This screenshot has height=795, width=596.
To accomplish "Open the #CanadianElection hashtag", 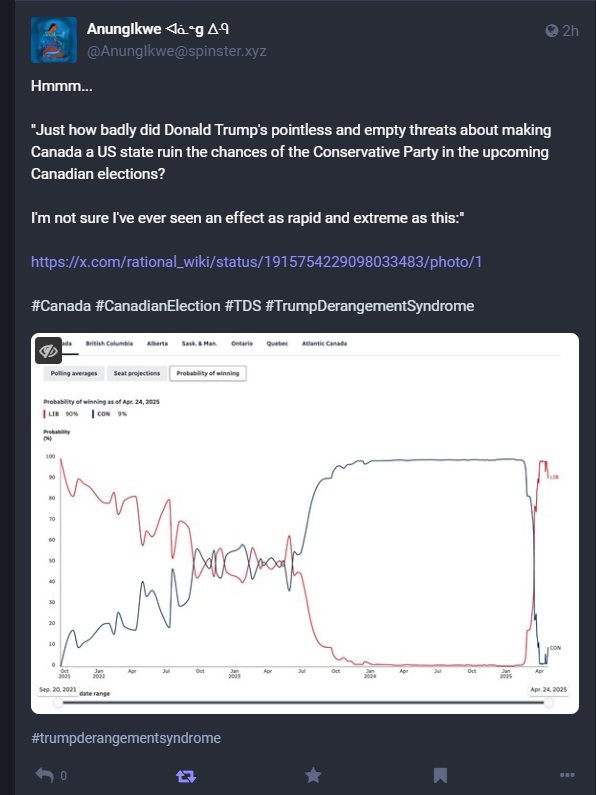I will click(x=158, y=306).
